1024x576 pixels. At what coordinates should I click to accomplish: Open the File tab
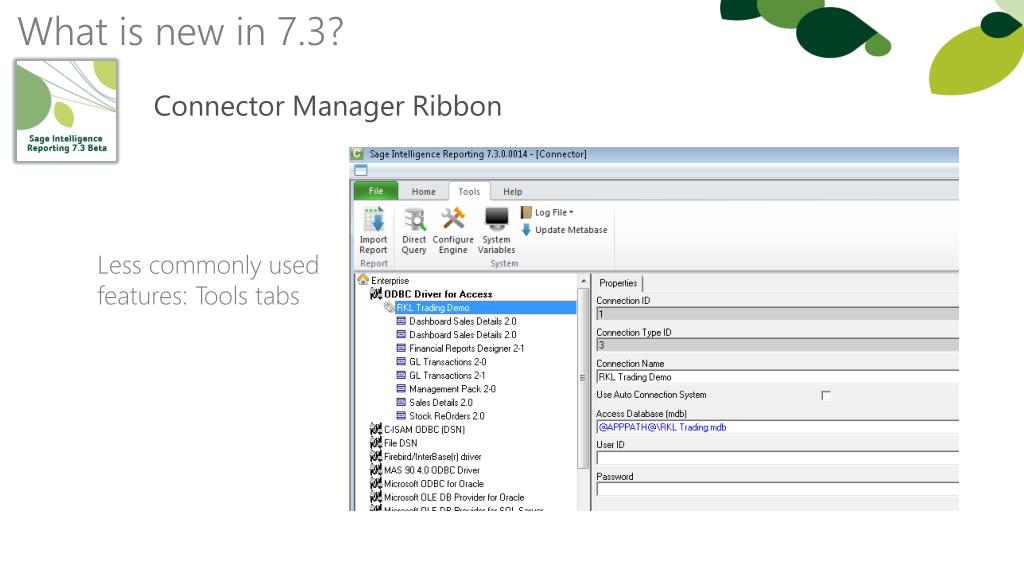(376, 191)
